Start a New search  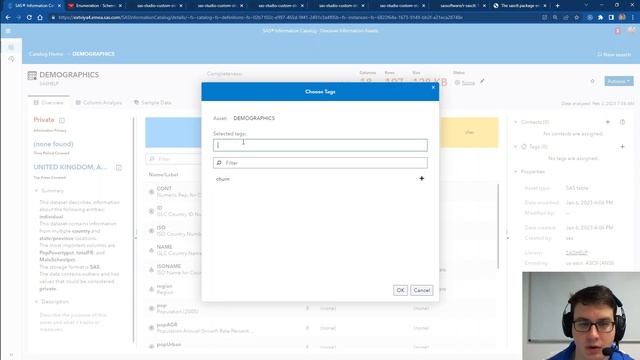(614, 54)
